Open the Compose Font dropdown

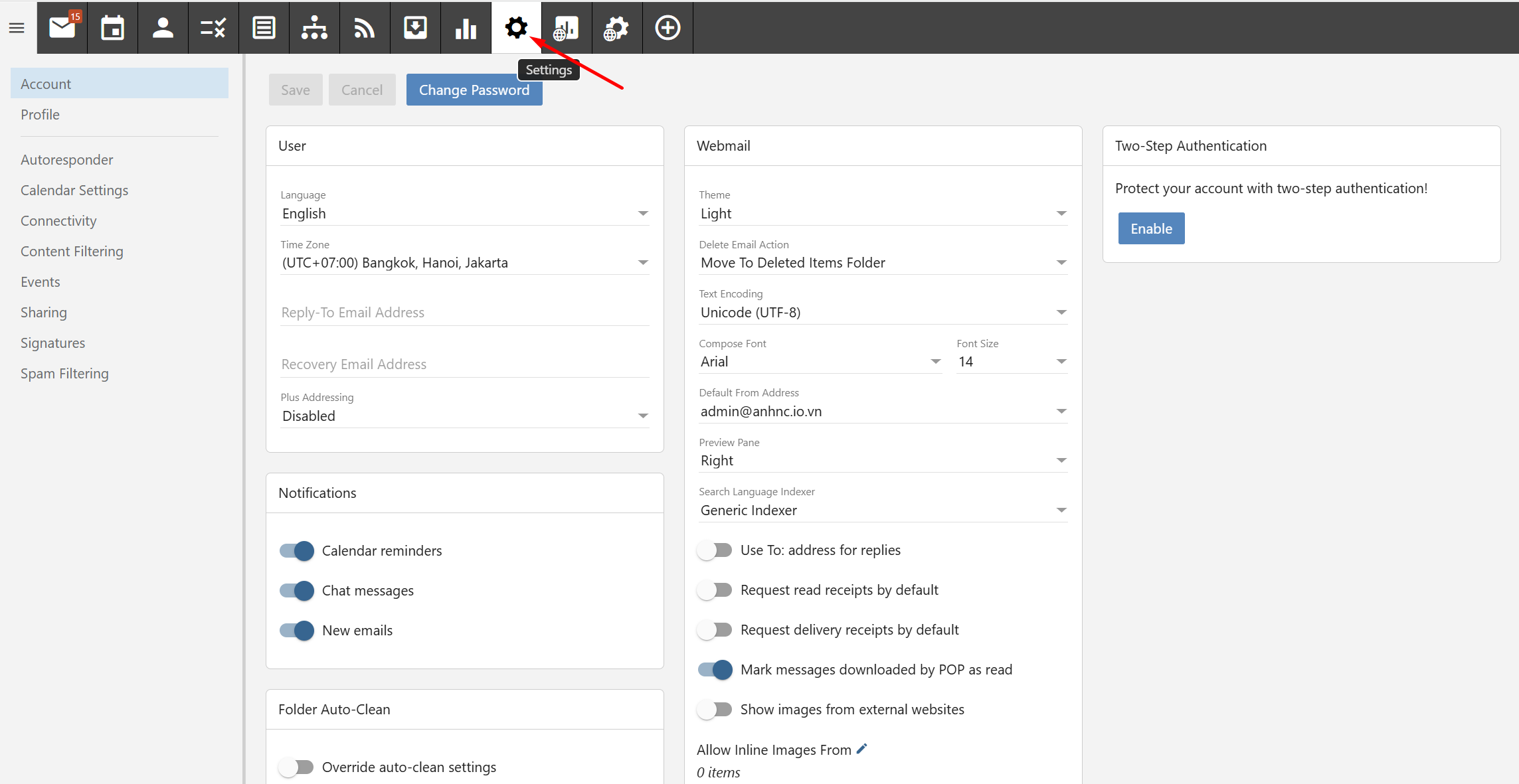[820, 362]
